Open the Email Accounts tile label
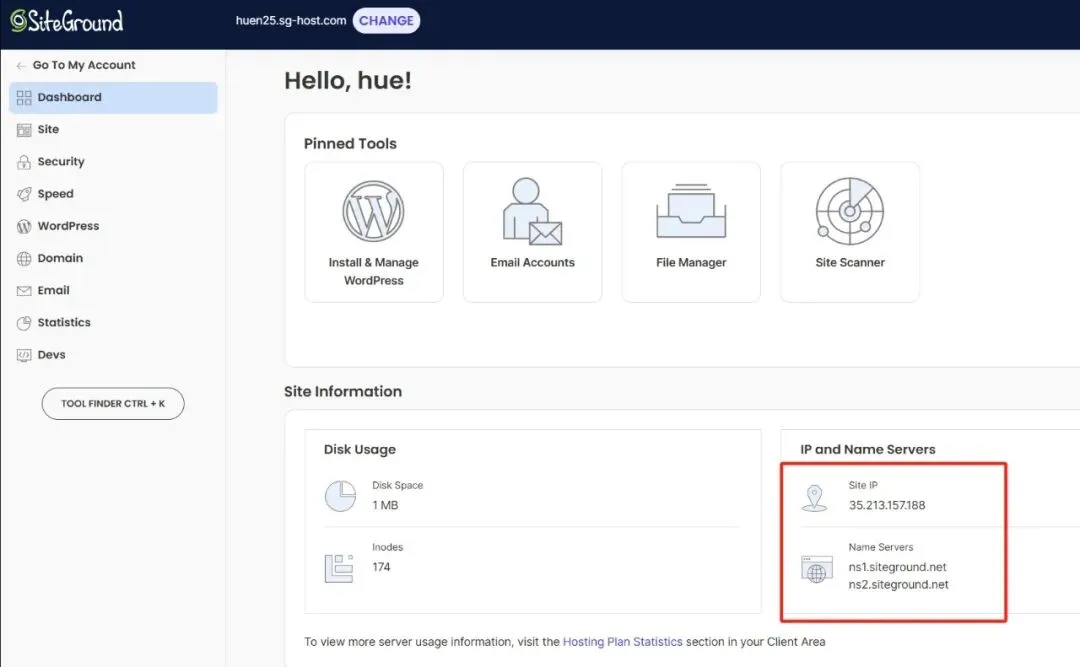 click(x=532, y=263)
